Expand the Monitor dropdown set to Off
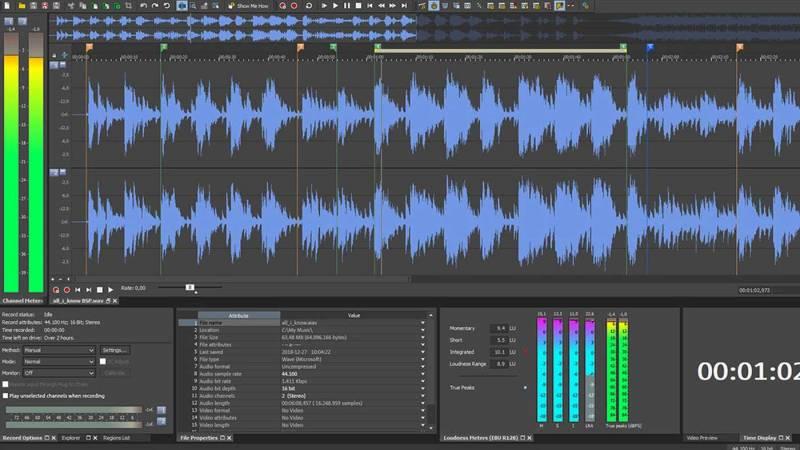Viewport: 800px width, 450px height. 59,373
